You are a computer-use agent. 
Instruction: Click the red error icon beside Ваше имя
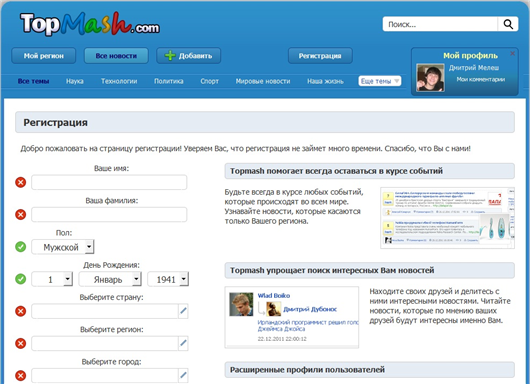[21, 182]
